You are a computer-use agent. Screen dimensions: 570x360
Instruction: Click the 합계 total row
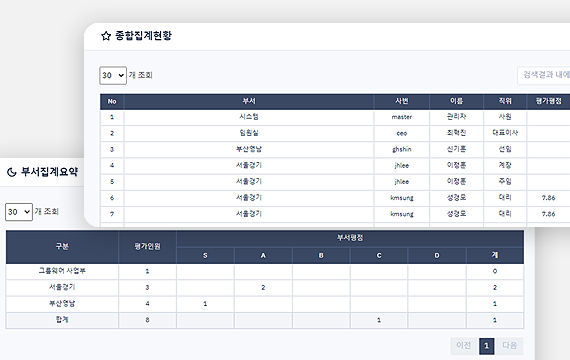[x=265, y=320]
